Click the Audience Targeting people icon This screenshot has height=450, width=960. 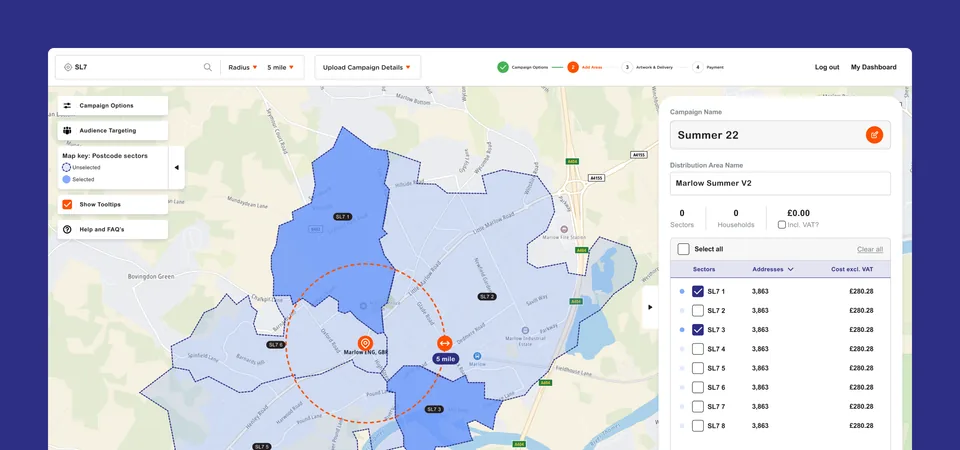pyautogui.click(x=67, y=130)
